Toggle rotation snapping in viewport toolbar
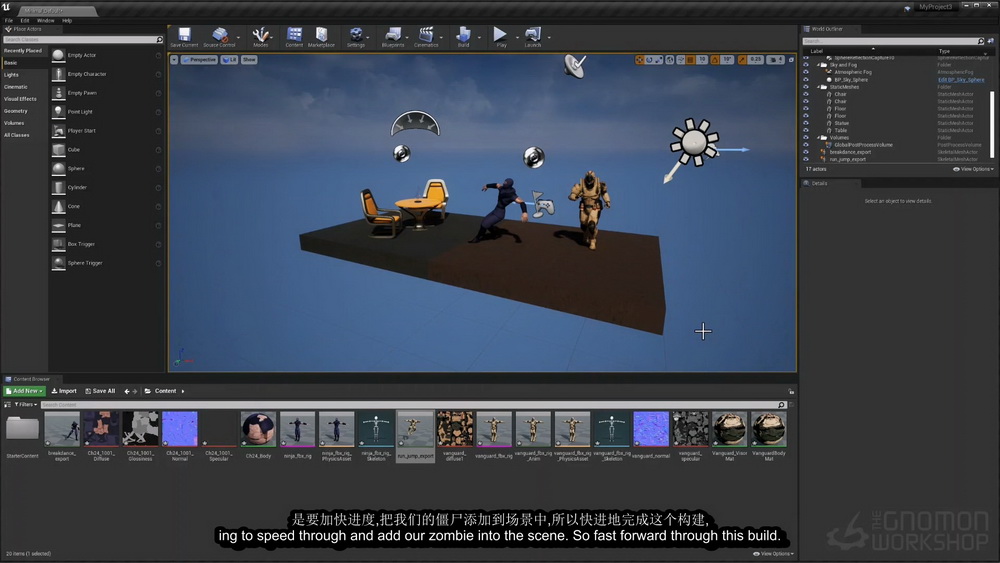Image resolution: width=1000 pixels, height=563 pixels. (715, 59)
